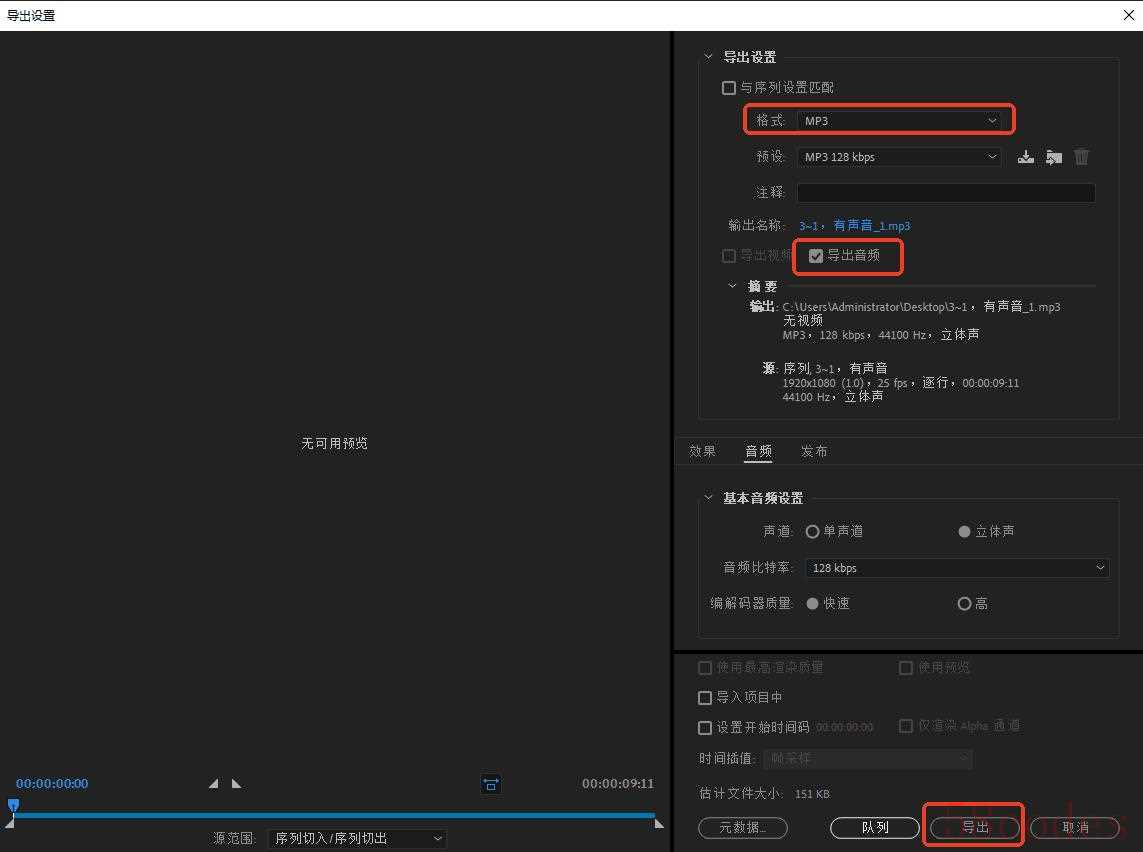Click estimated file size 151 KB
The height and width of the screenshot is (852, 1143).
pyautogui.click(x=812, y=794)
